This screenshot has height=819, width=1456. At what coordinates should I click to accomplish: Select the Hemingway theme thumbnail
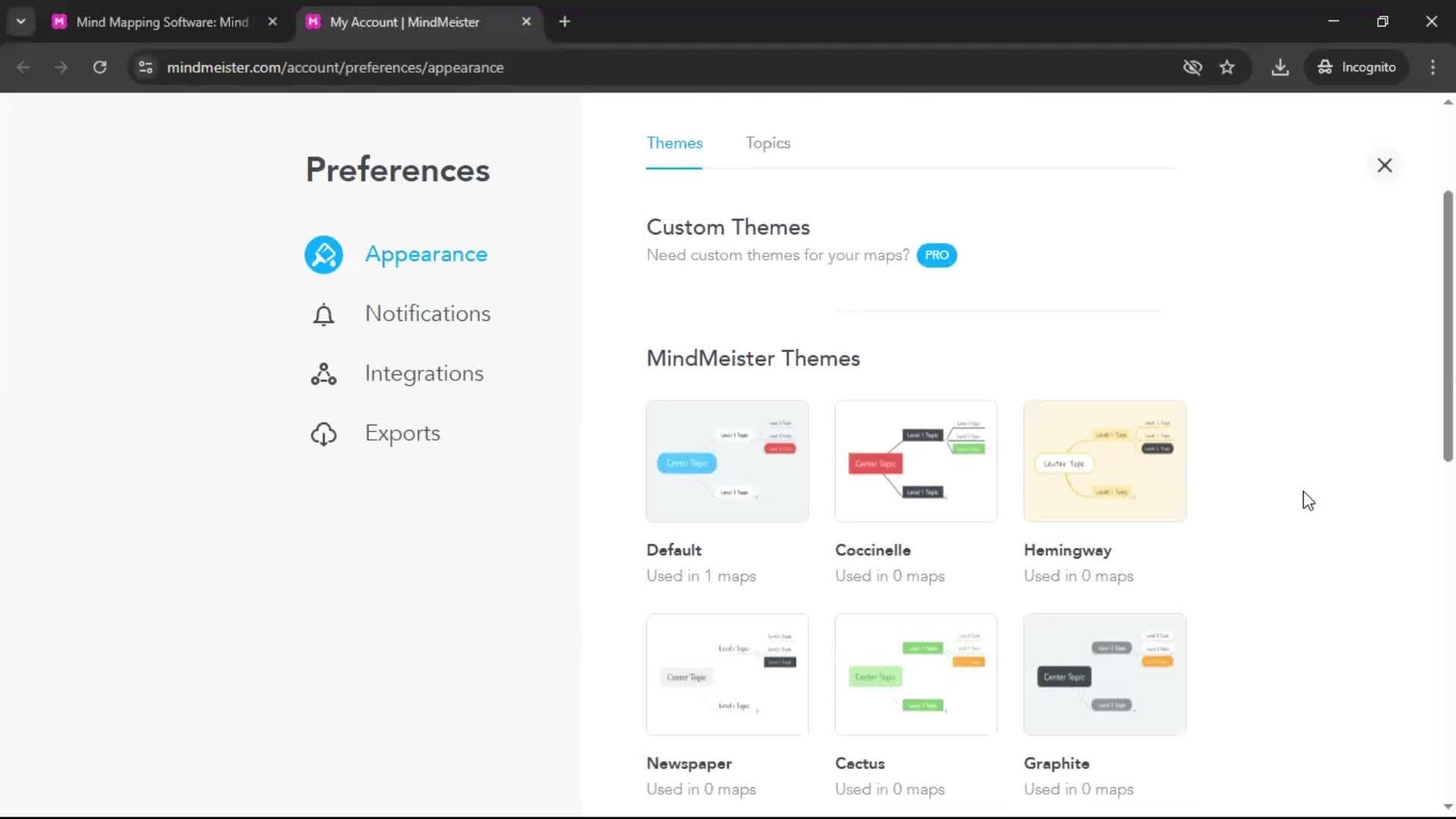1105,462
